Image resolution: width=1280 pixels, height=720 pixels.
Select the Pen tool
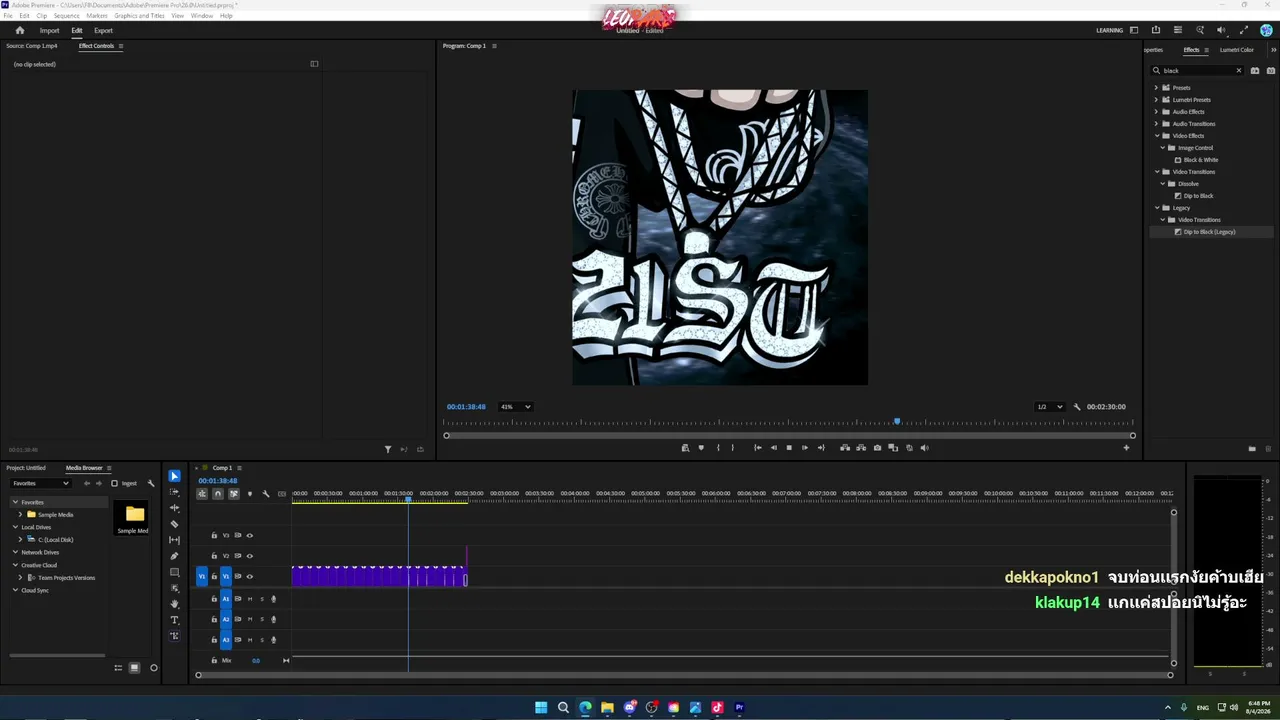point(174,556)
